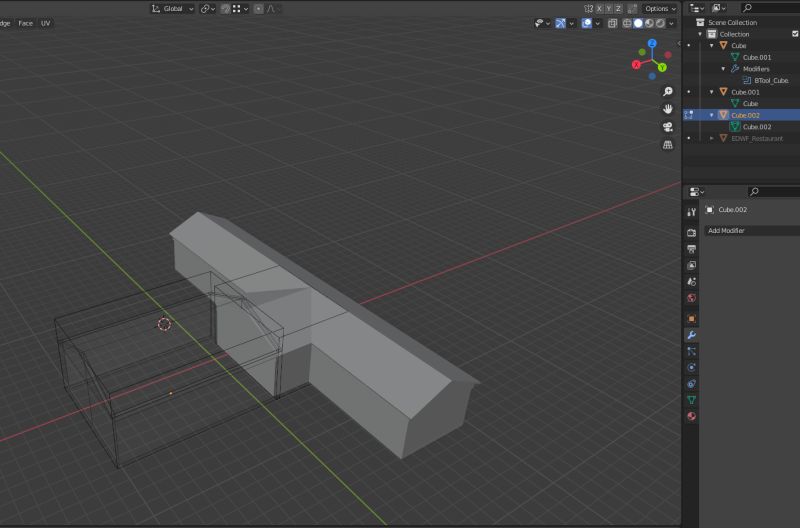Click the pan view hand icon
The width and height of the screenshot is (800, 528).
click(667, 109)
